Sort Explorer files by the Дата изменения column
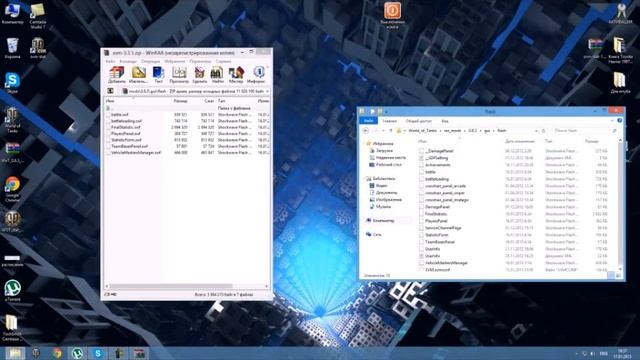 520,141
